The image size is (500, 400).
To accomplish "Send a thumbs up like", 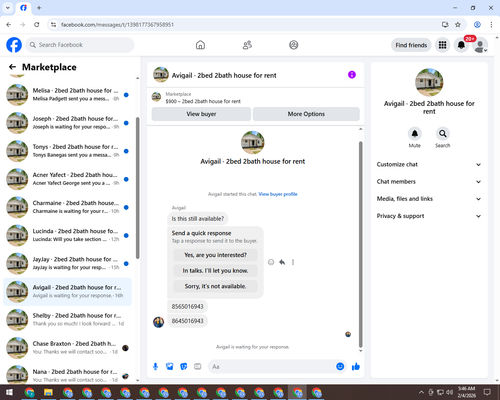I will coord(356,367).
